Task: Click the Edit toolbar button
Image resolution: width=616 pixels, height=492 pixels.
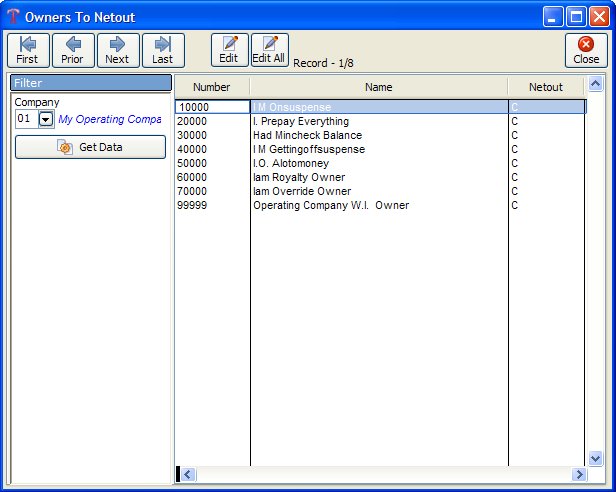Action: 229,50
